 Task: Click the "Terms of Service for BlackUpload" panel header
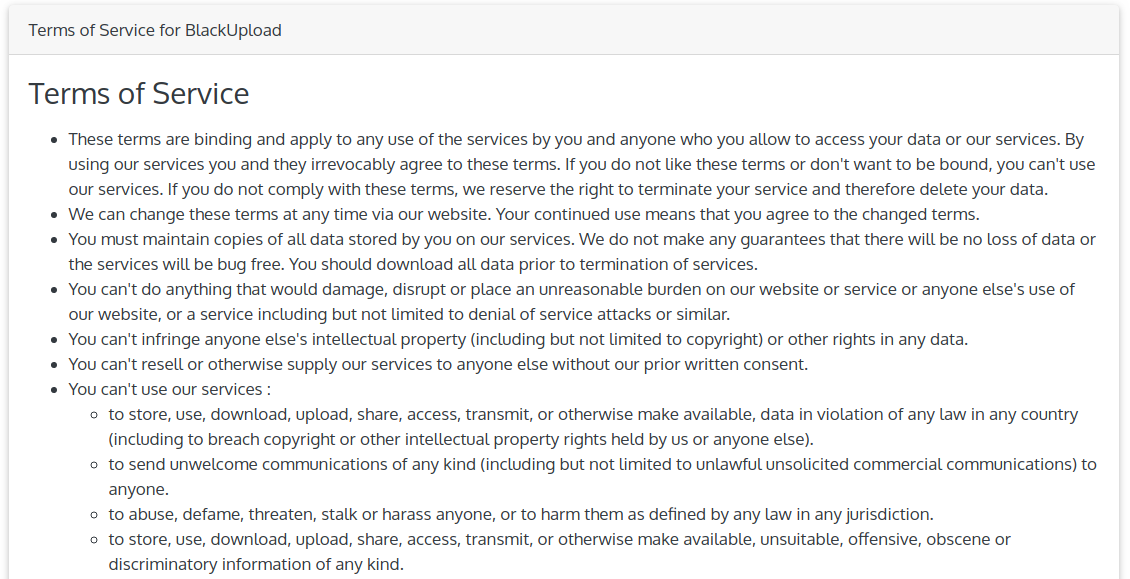pos(155,30)
